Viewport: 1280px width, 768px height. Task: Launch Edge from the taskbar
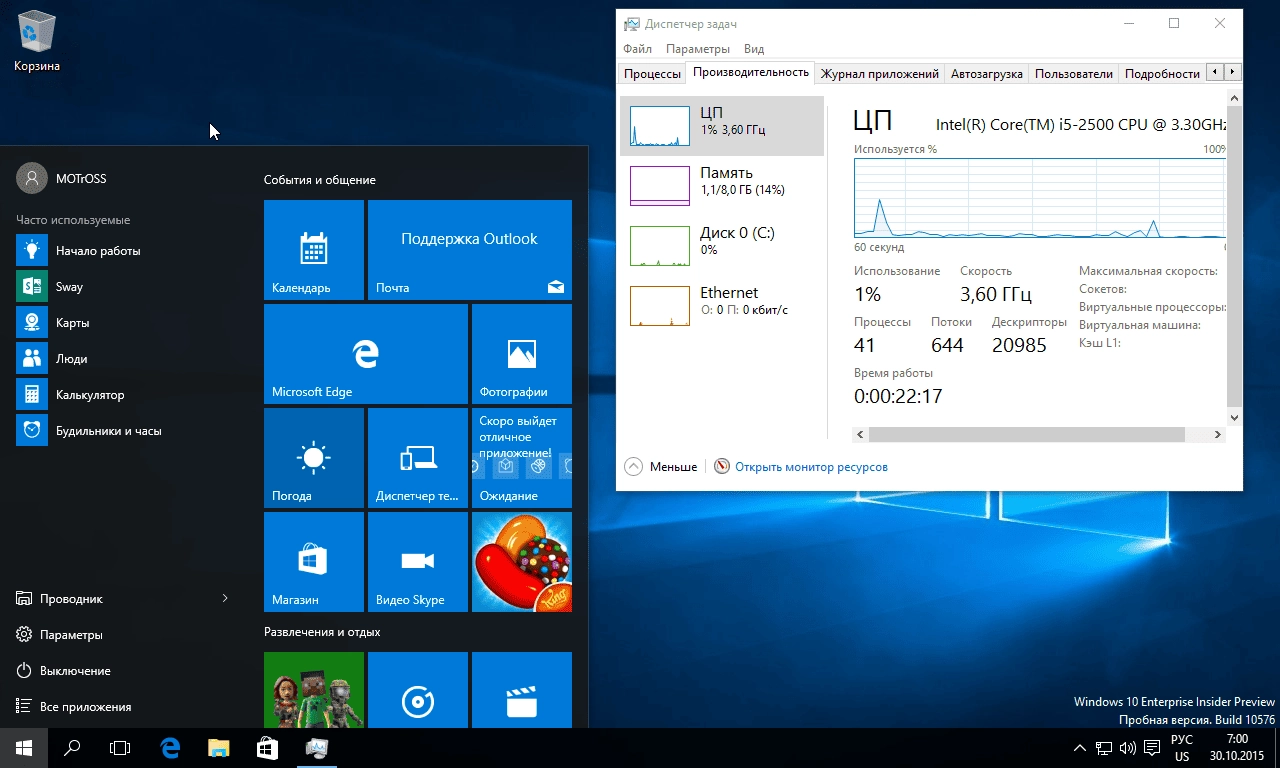[170, 748]
